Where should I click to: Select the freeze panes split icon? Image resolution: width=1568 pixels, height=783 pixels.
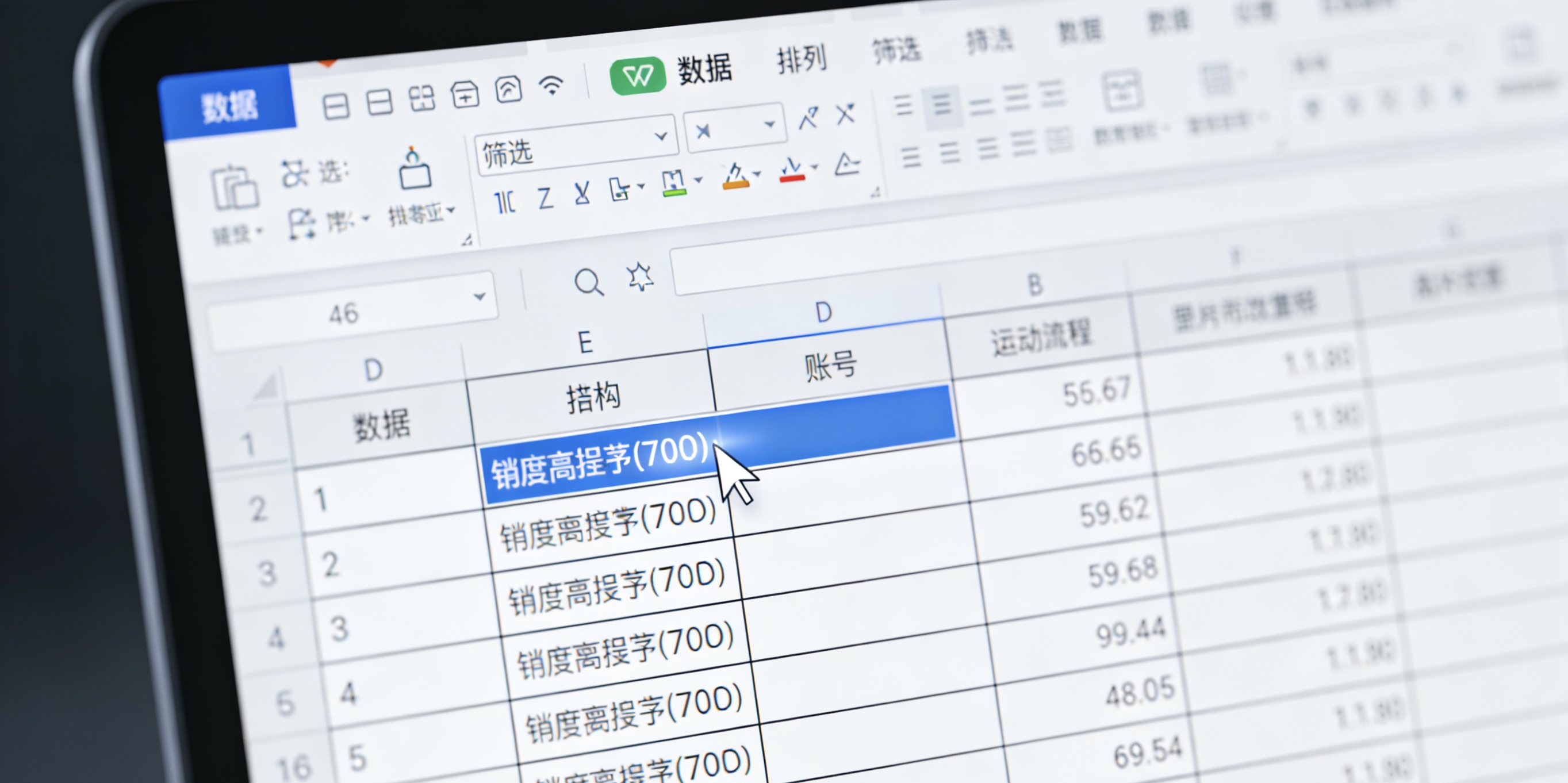click(423, 97)
